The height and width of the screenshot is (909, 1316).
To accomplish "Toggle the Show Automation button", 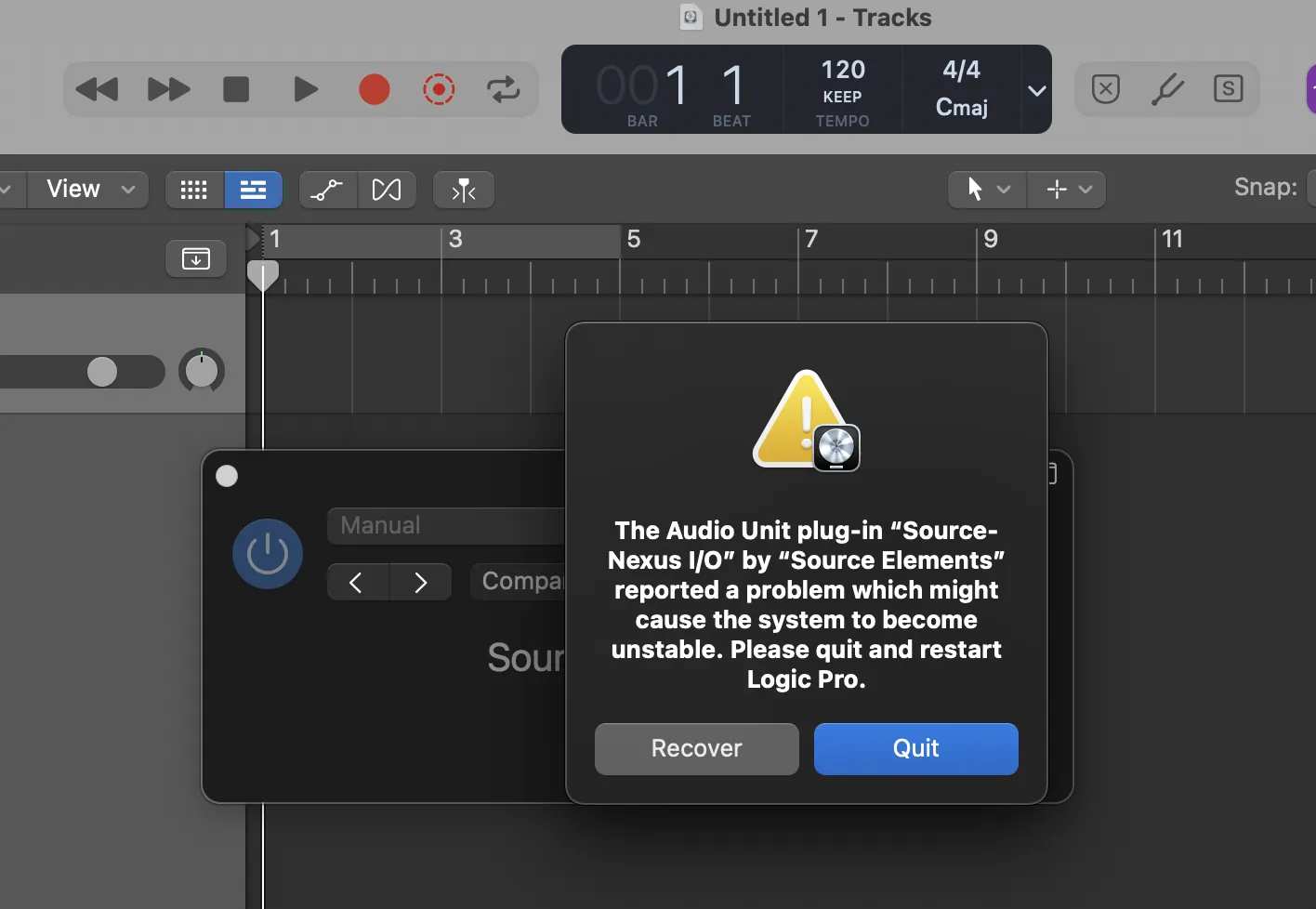I will coord(327,190).
